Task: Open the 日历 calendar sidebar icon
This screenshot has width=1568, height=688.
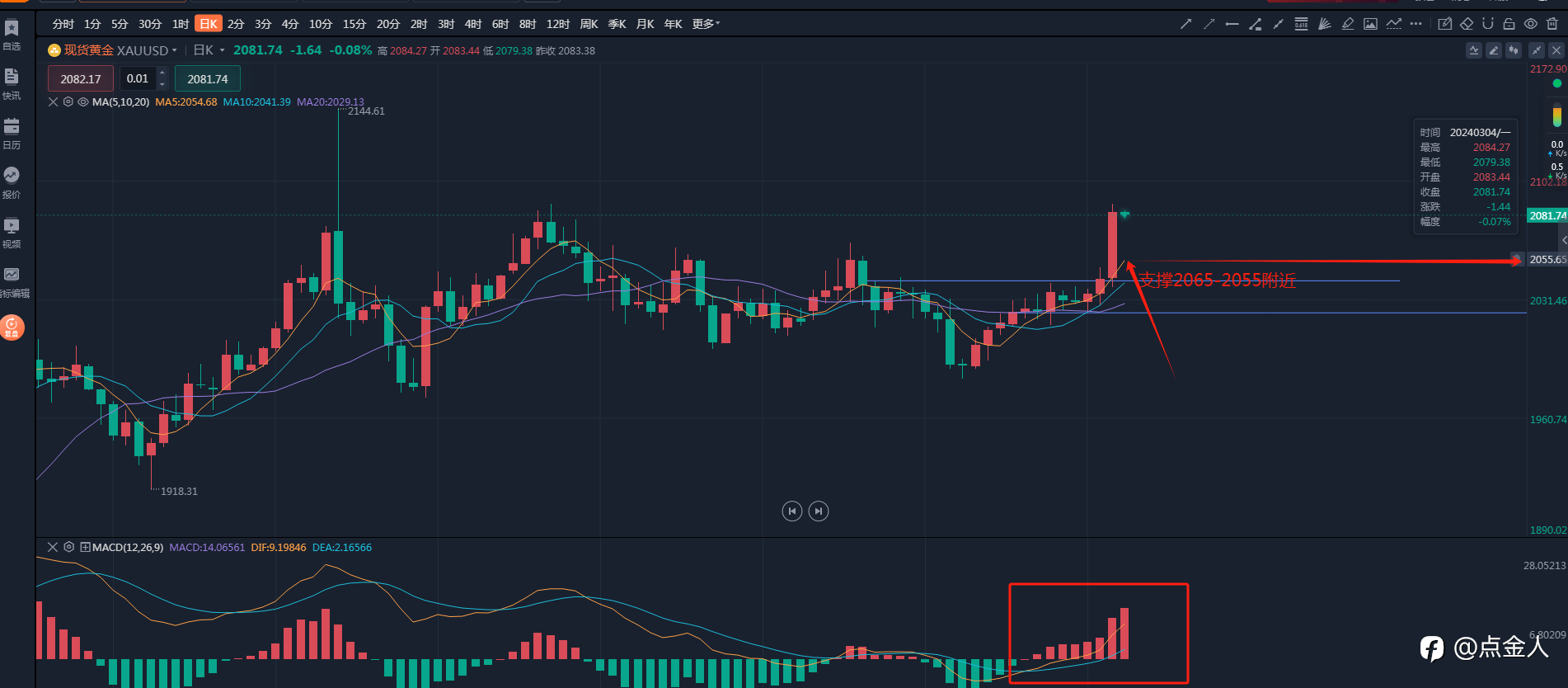Action: [12, 133]
